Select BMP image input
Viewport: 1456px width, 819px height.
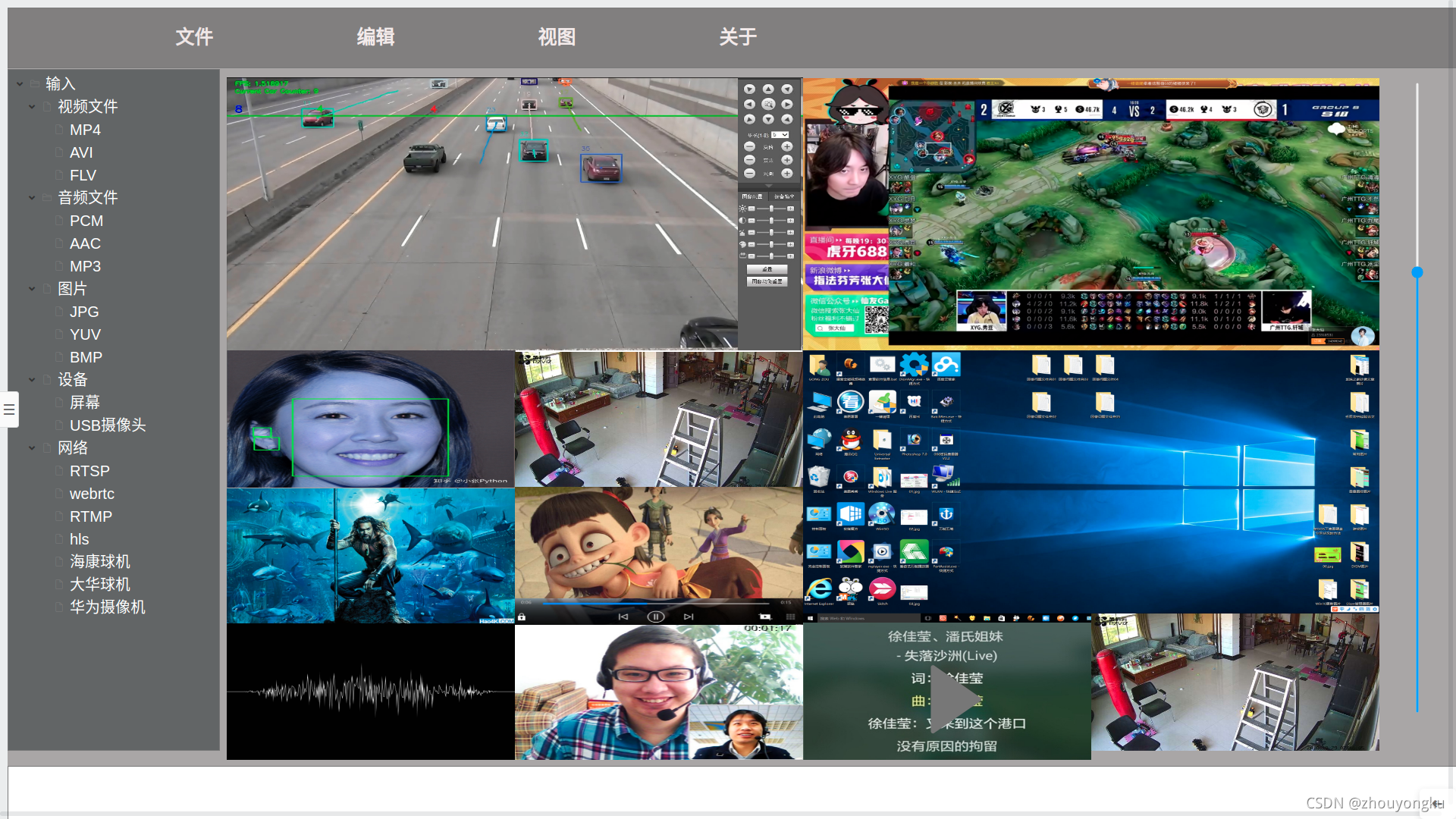tap(86, 357)
